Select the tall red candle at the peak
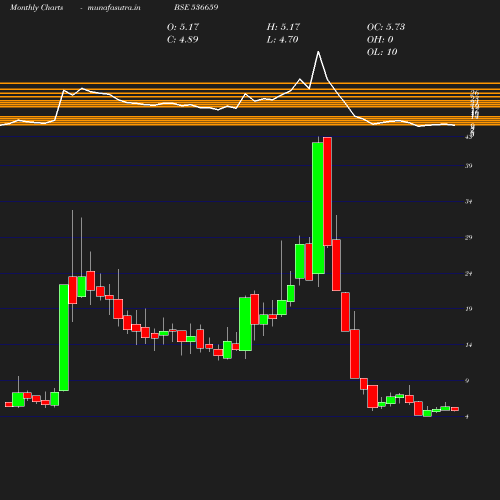 [327, 191]
